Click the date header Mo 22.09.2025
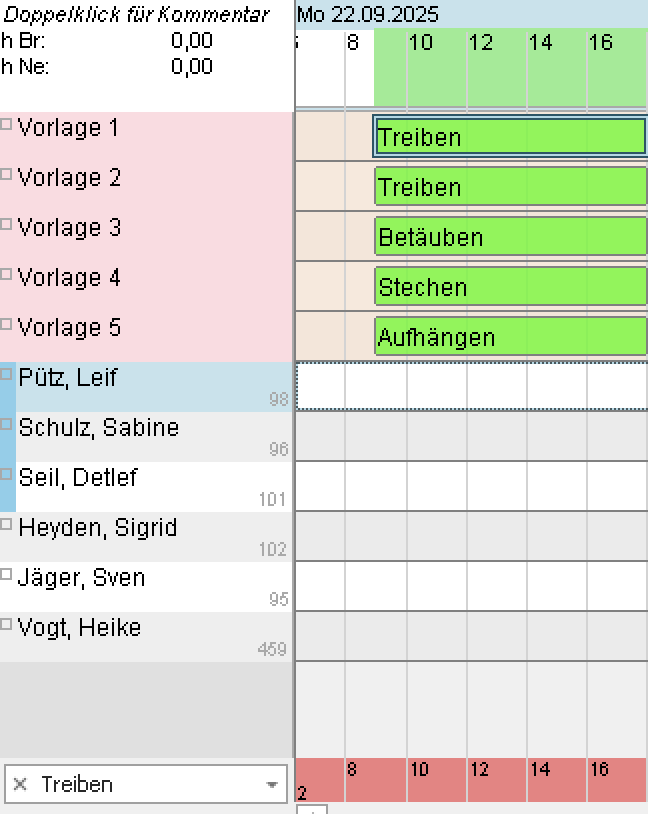Screen dimensions: 648x814 368,15
